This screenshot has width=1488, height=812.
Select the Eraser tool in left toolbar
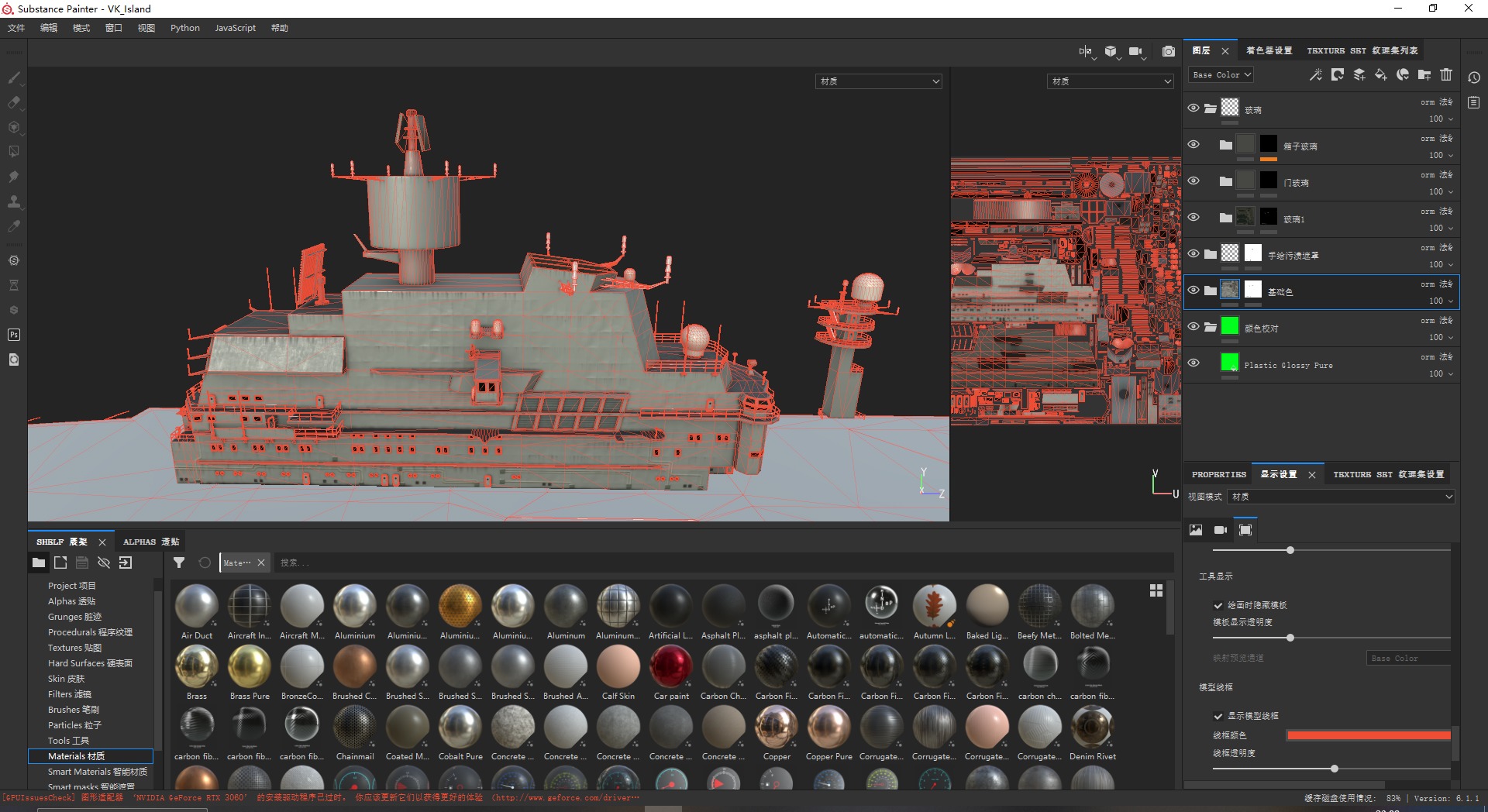coord(14,102)
